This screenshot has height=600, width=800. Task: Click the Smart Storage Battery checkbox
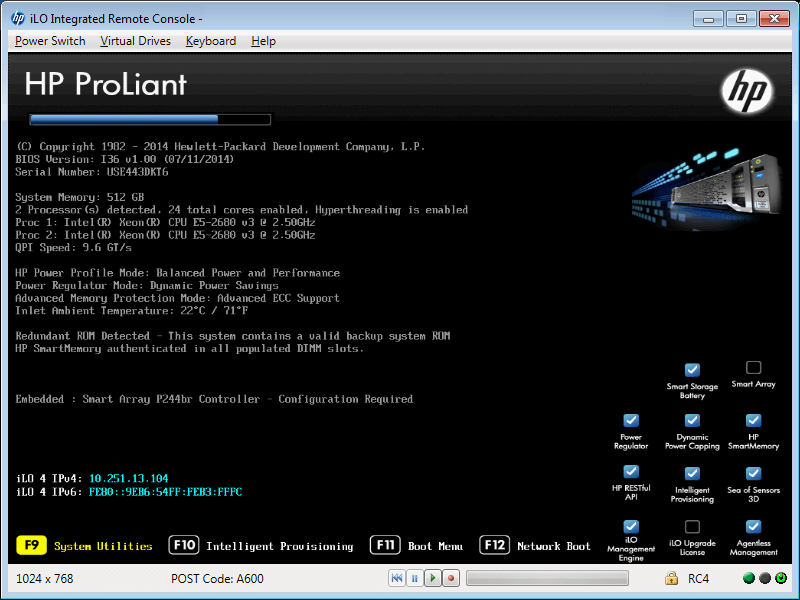pyautogui.click(x=692, y=369)
